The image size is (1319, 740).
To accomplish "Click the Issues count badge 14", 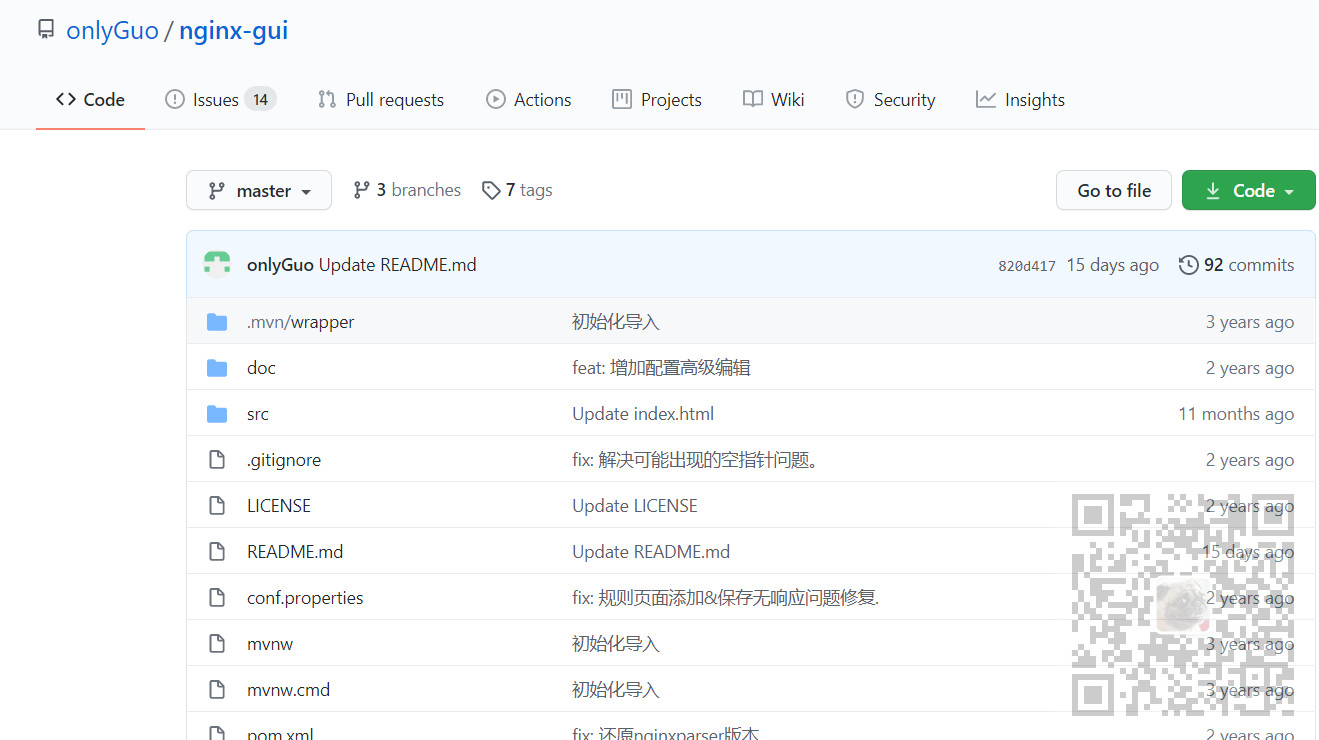I will tap(260, 99).
